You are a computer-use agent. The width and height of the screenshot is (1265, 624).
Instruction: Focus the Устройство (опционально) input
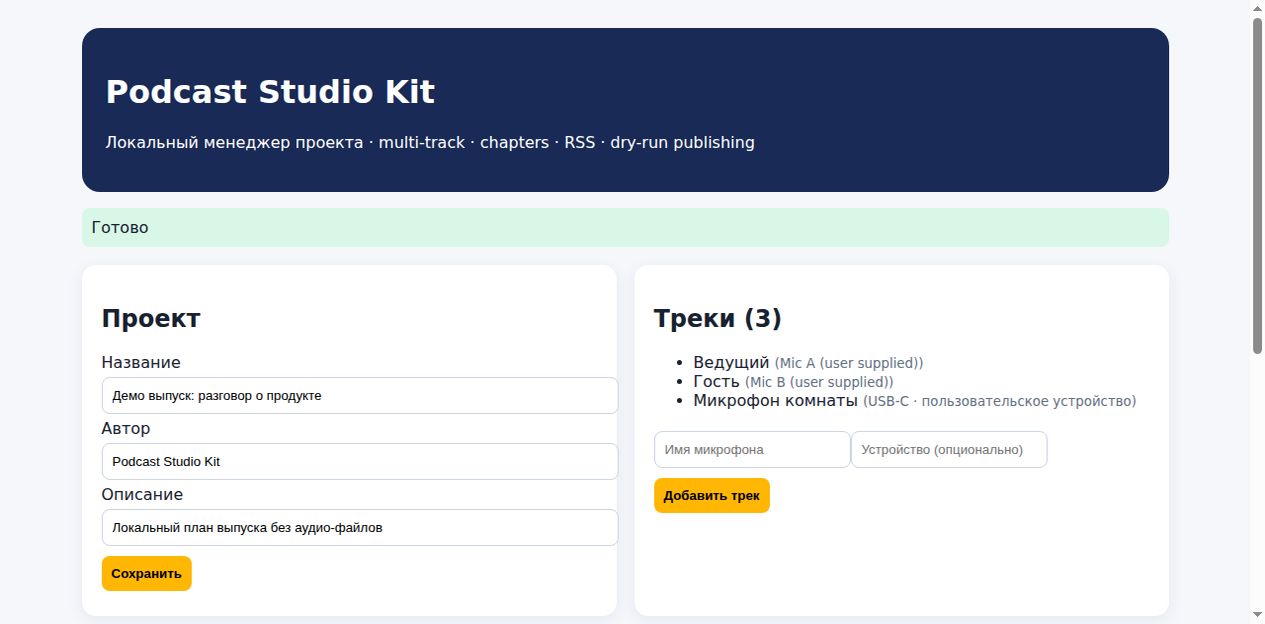click(949, 449)
